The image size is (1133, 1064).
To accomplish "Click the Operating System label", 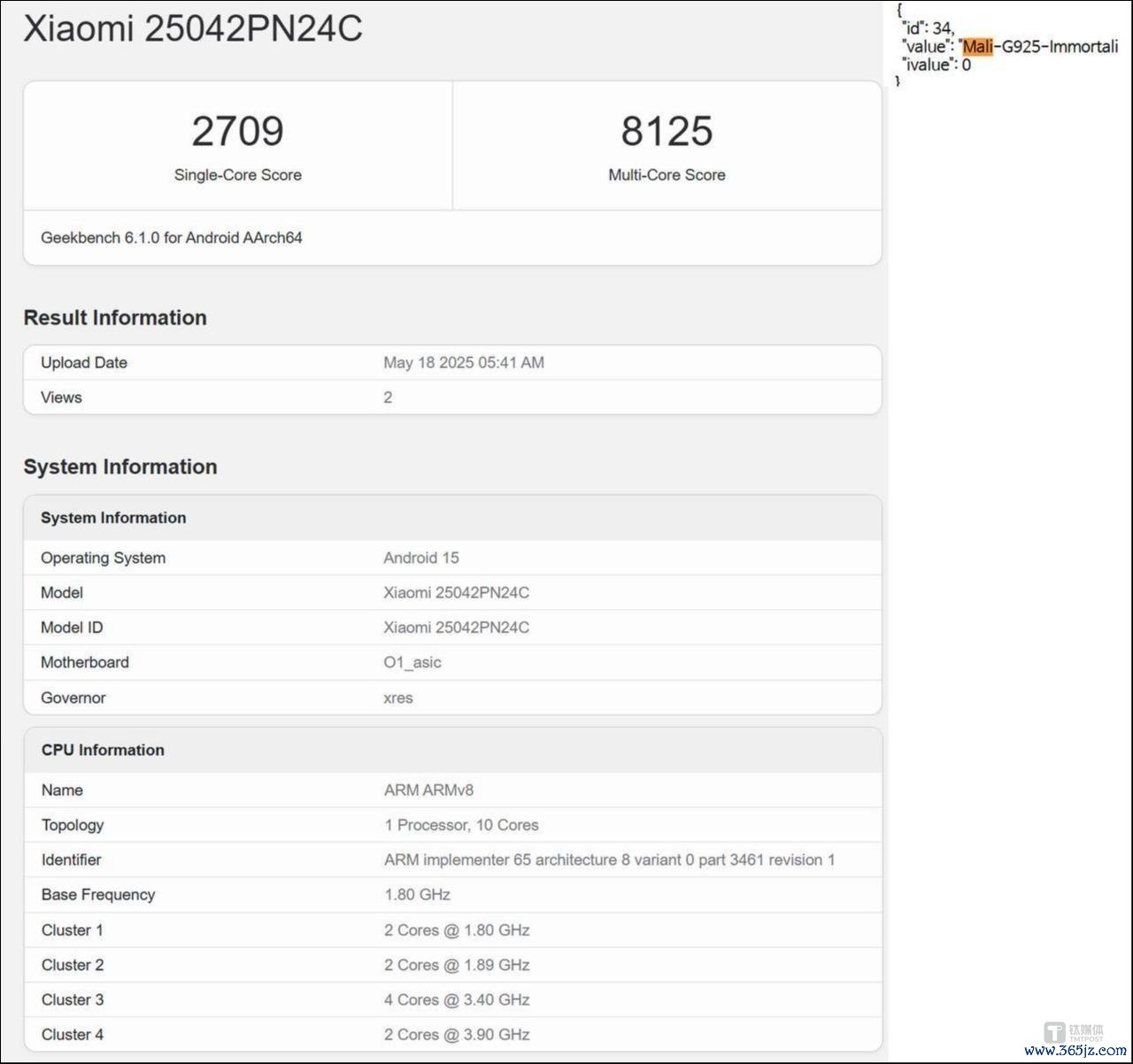I will [103, 558].
